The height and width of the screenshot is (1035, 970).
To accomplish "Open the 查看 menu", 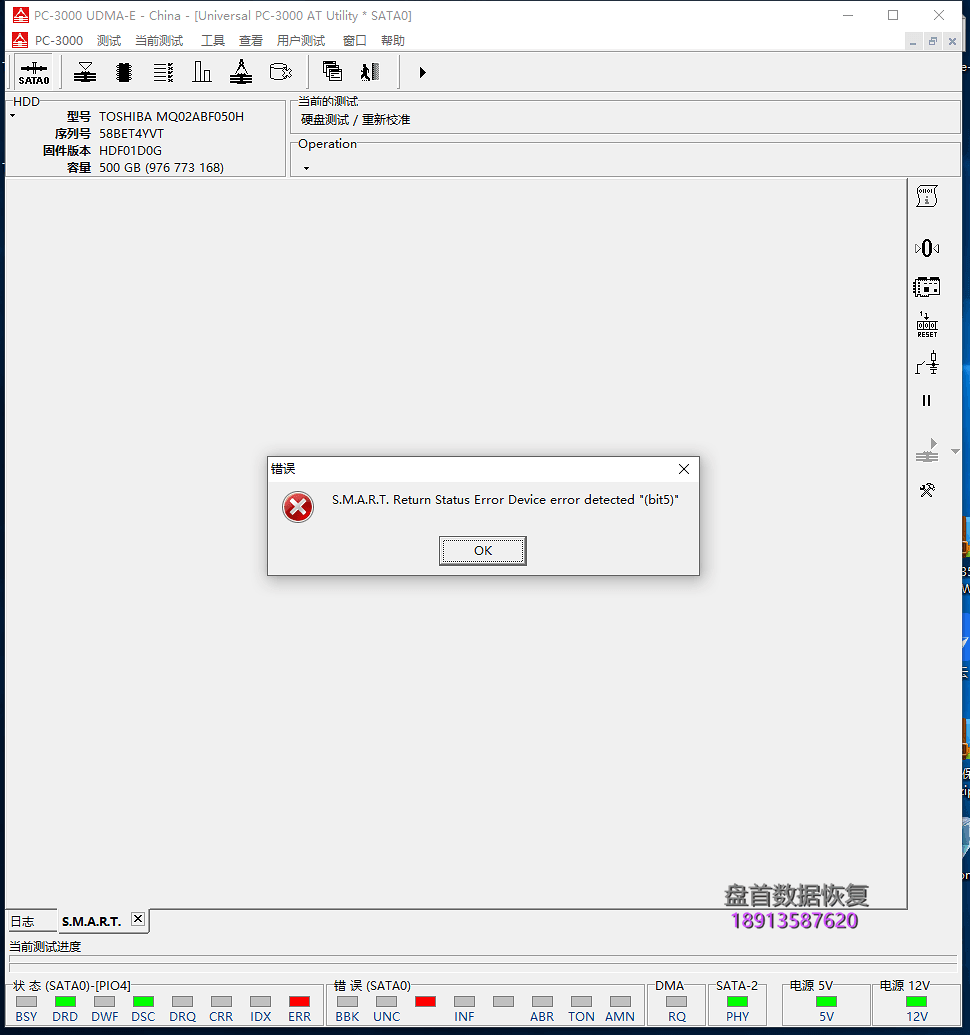I will pos(251,41).
